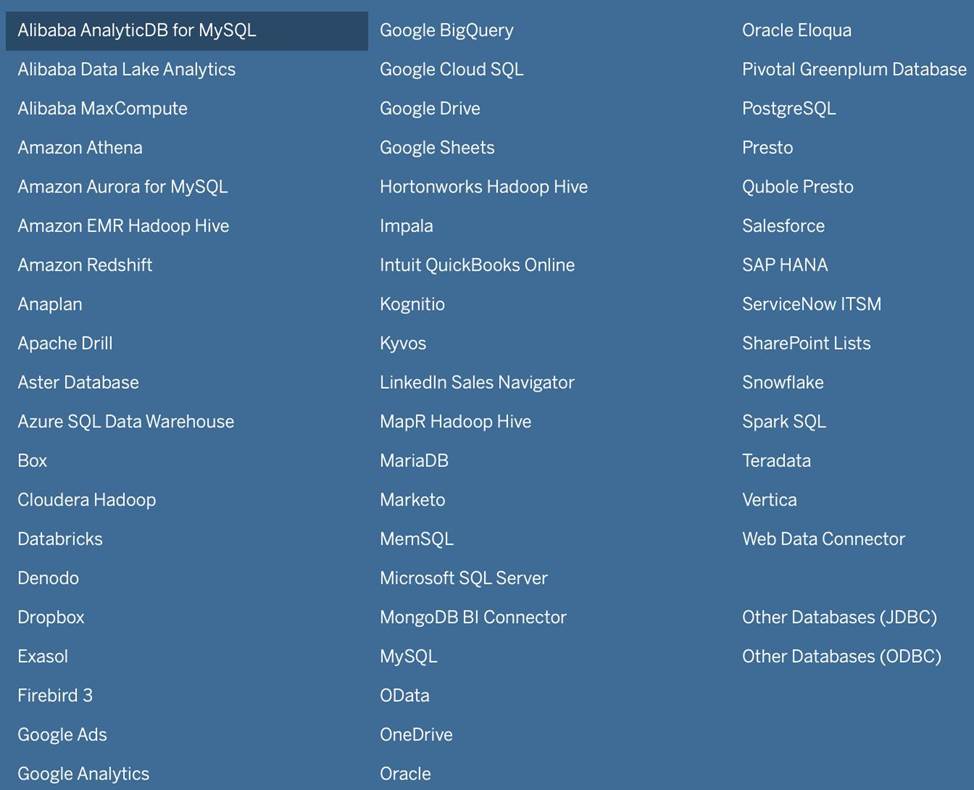The image size is (974, 790).
Task: Select Google Sheets data source
Action: pos(437,148)
